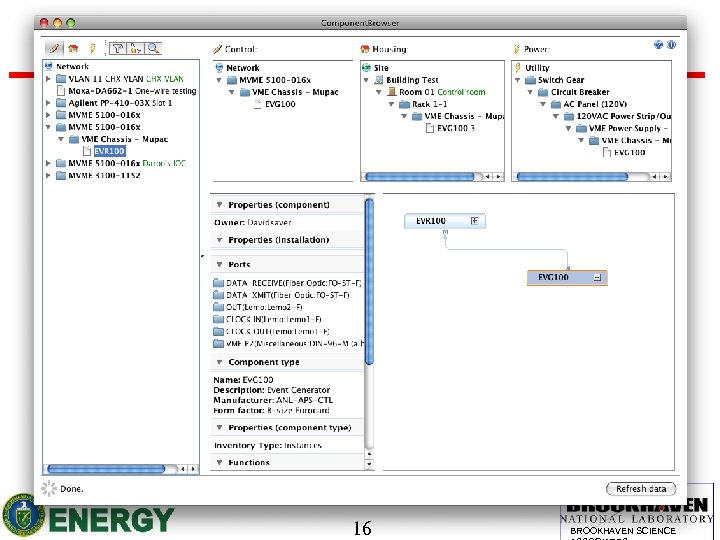
Task: Select the EVR100 diagram node
Action: [x=444, y=221]
